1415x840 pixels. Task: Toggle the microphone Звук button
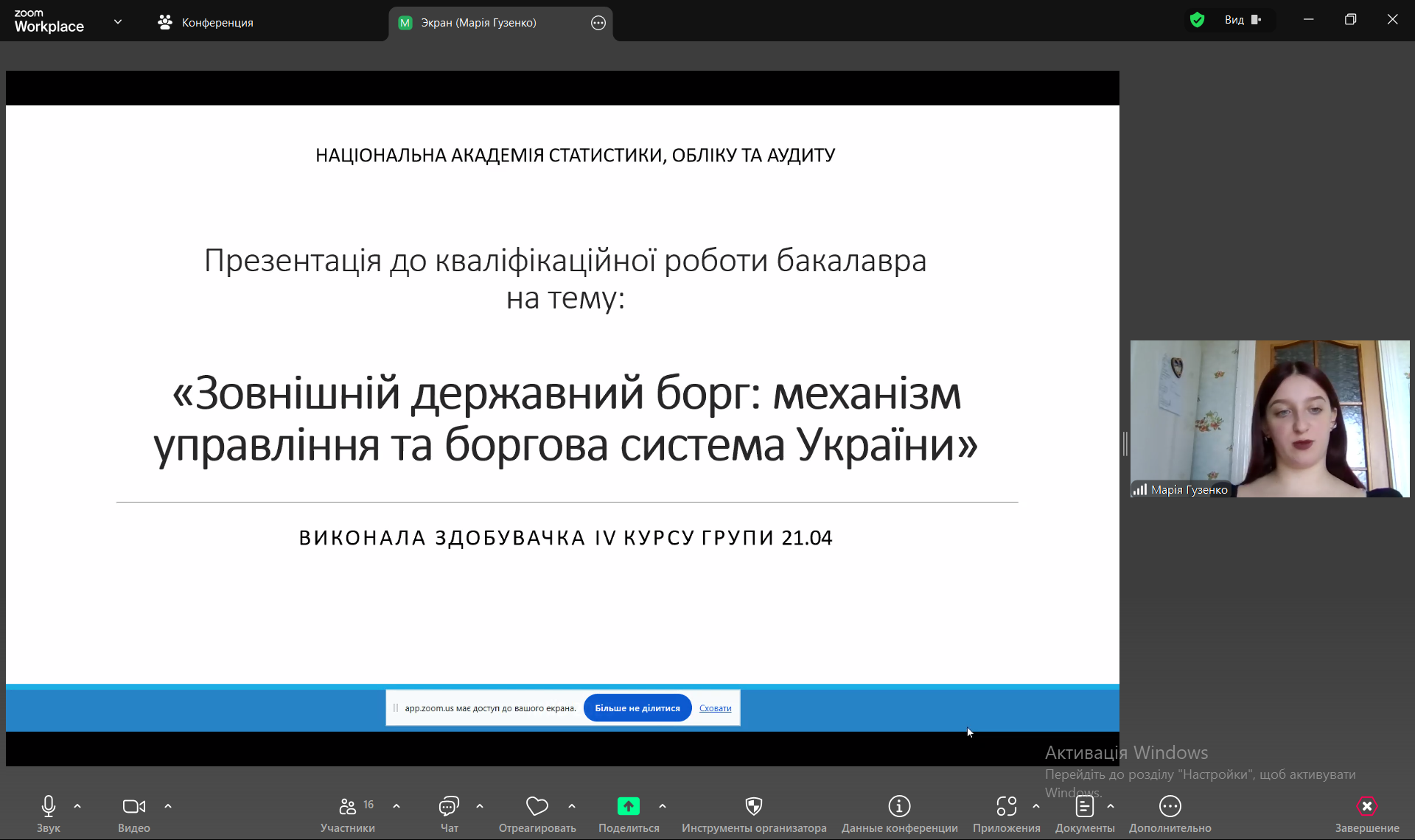coord(49,807)
